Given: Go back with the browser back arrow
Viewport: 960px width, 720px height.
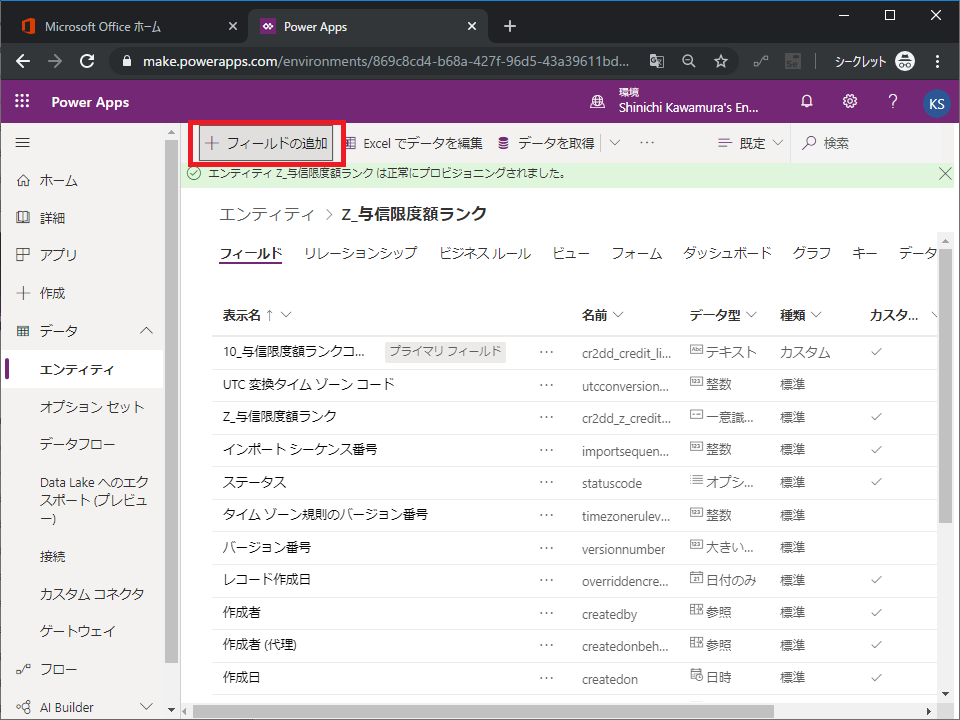Looking at the screenshot, I should [23, 61].
